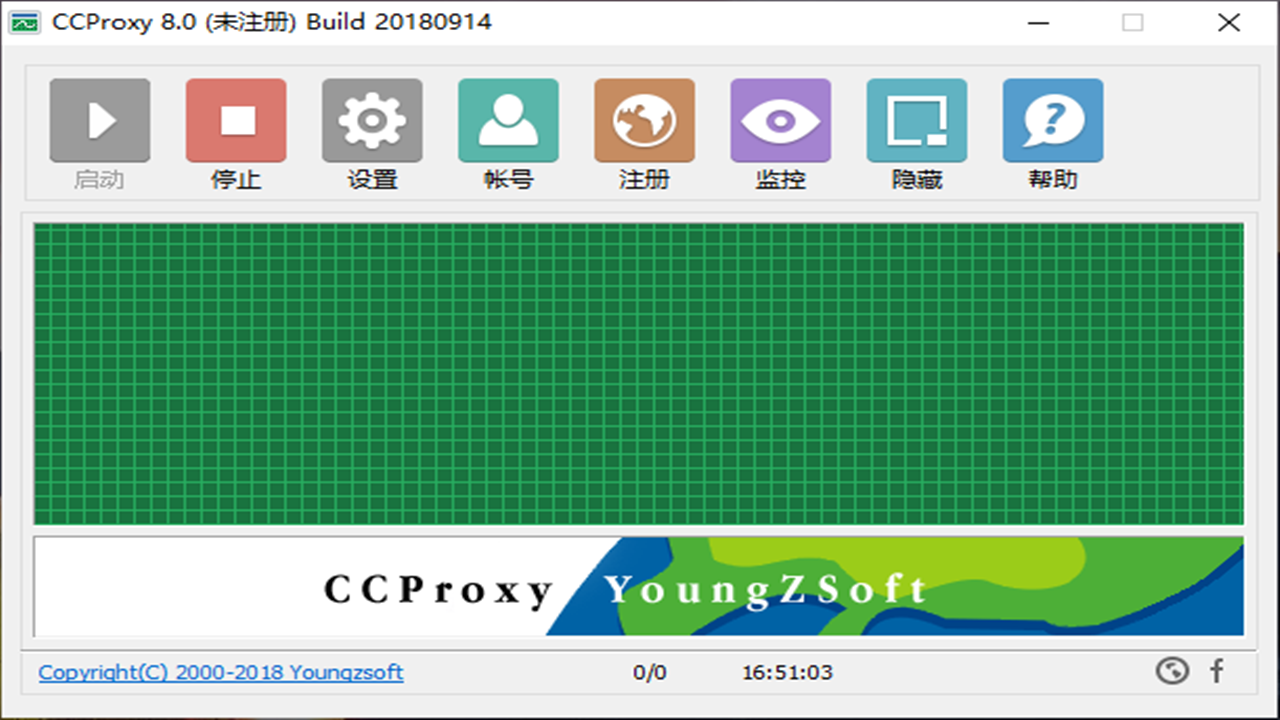Image resolution: width=1280 pixels, height=720 pixels.
Task: Stop the proxy with the red 停止 icon
Action: point(235,118)
